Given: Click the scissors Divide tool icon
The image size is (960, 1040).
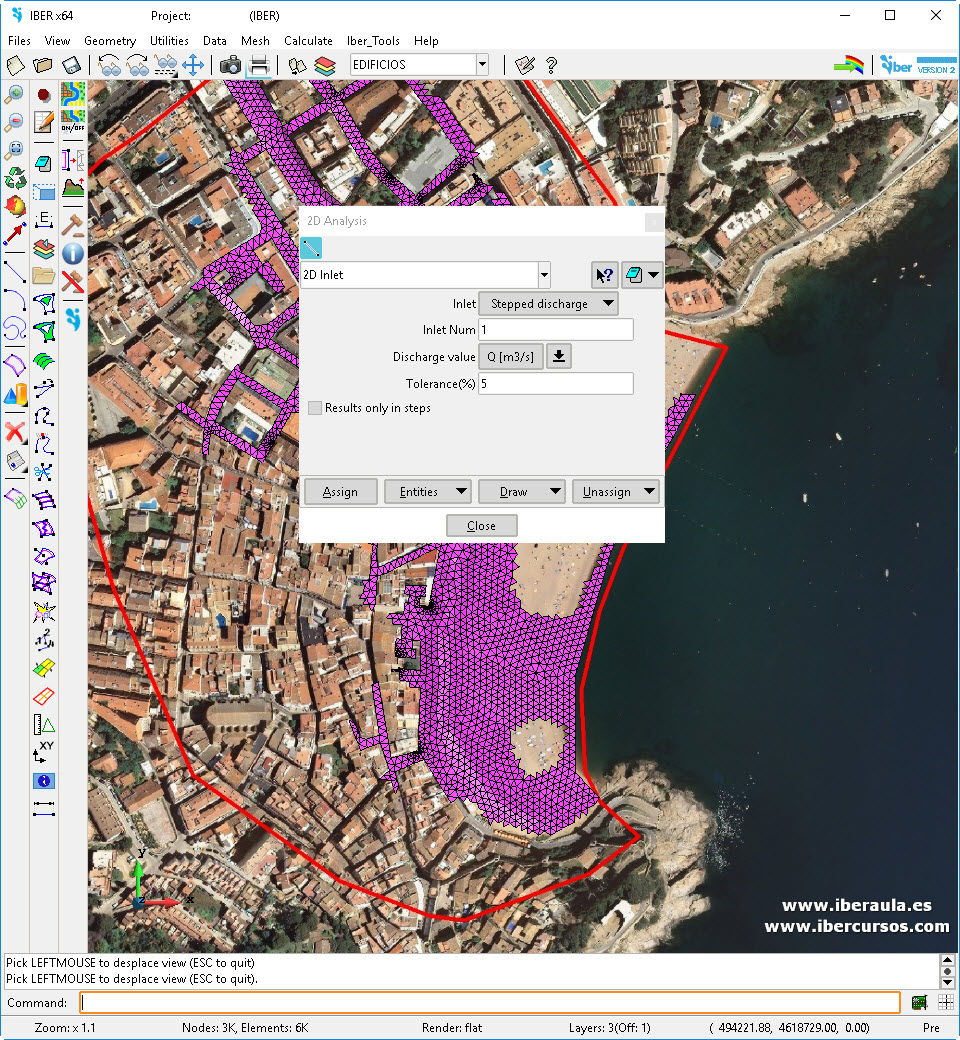Looking at the screenshot, I should [x=43, y=472].
